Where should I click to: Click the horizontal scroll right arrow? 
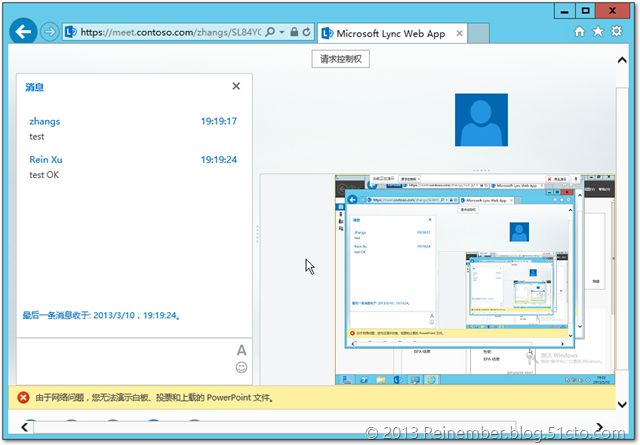[x=599, y=427]
